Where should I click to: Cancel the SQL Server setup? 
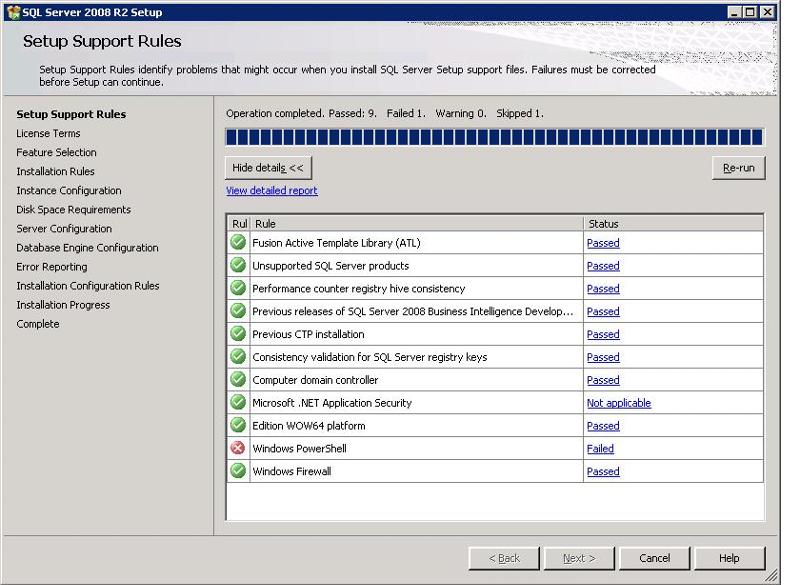[655, 558]
